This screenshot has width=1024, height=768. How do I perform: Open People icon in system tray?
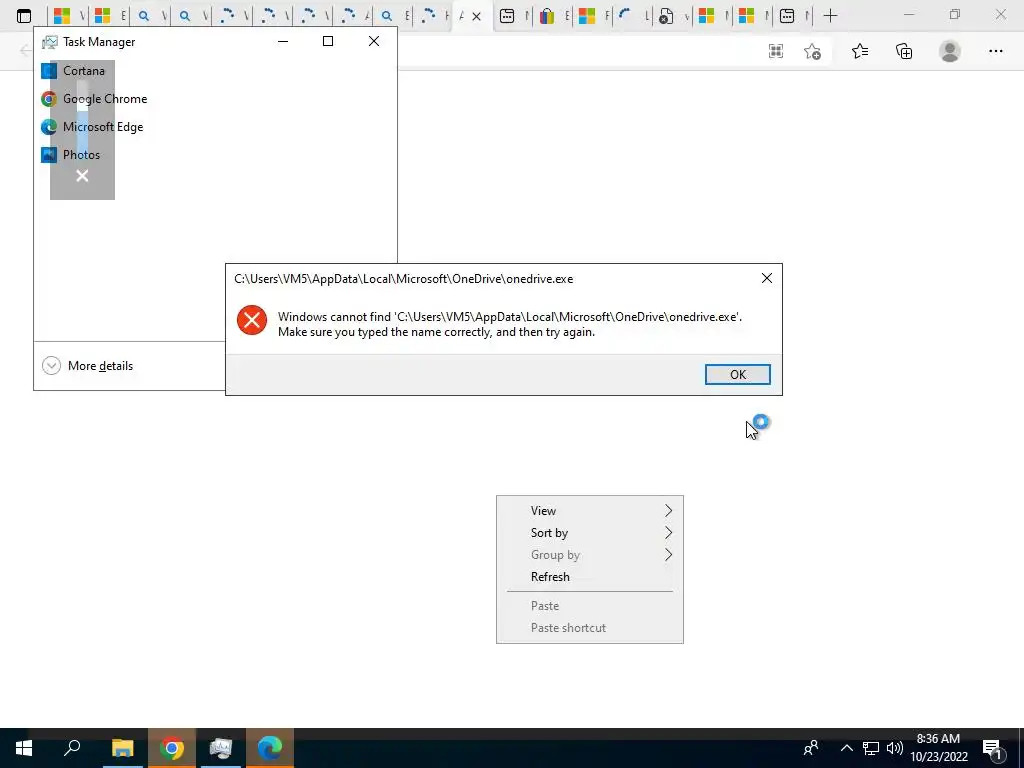click(811, 748)
